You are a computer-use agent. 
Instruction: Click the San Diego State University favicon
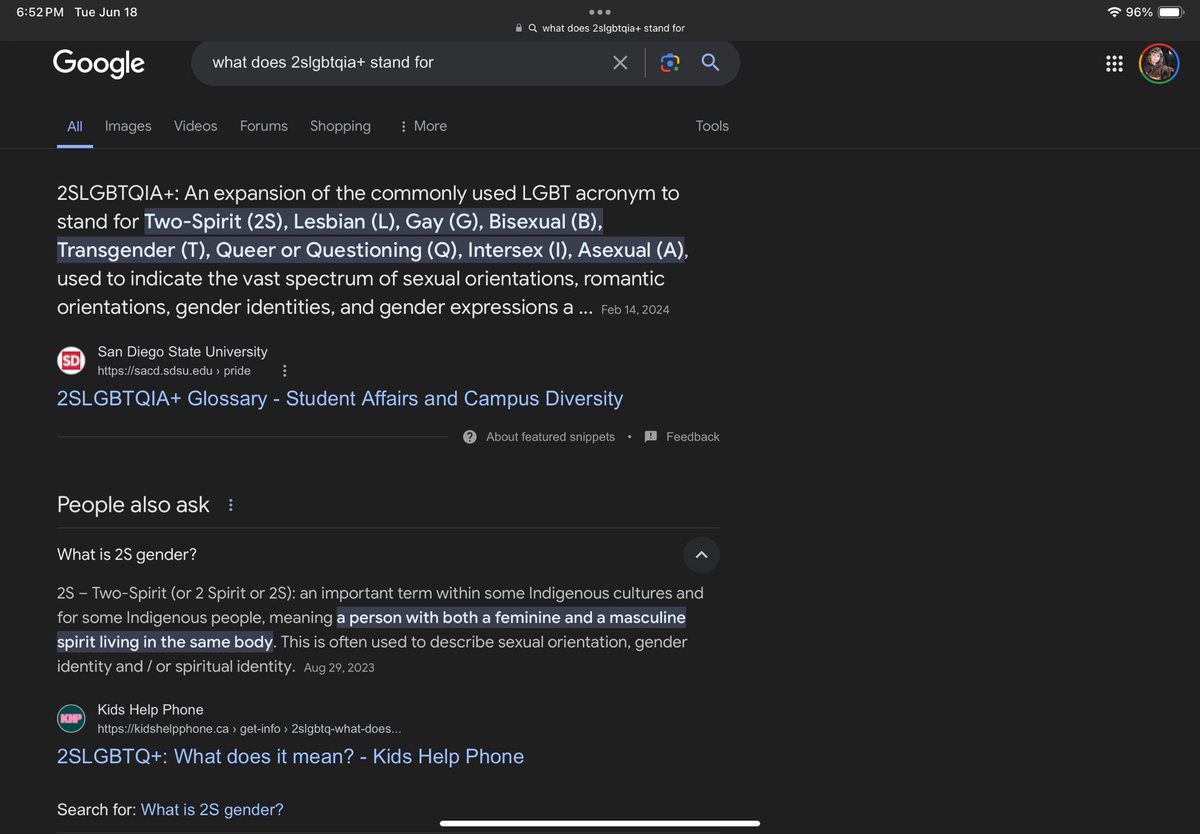click(71, 361)
